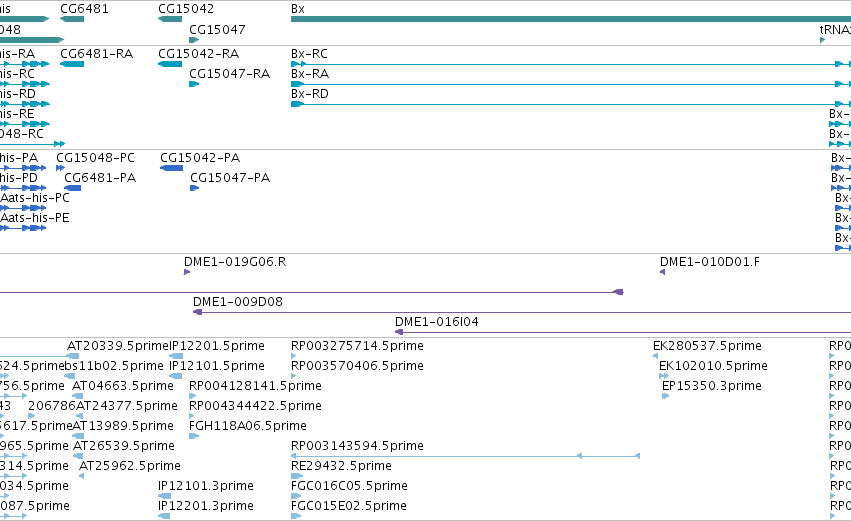Click EST FGH118A06.5prime
The image size is (851, 521).
click(247, 426)
